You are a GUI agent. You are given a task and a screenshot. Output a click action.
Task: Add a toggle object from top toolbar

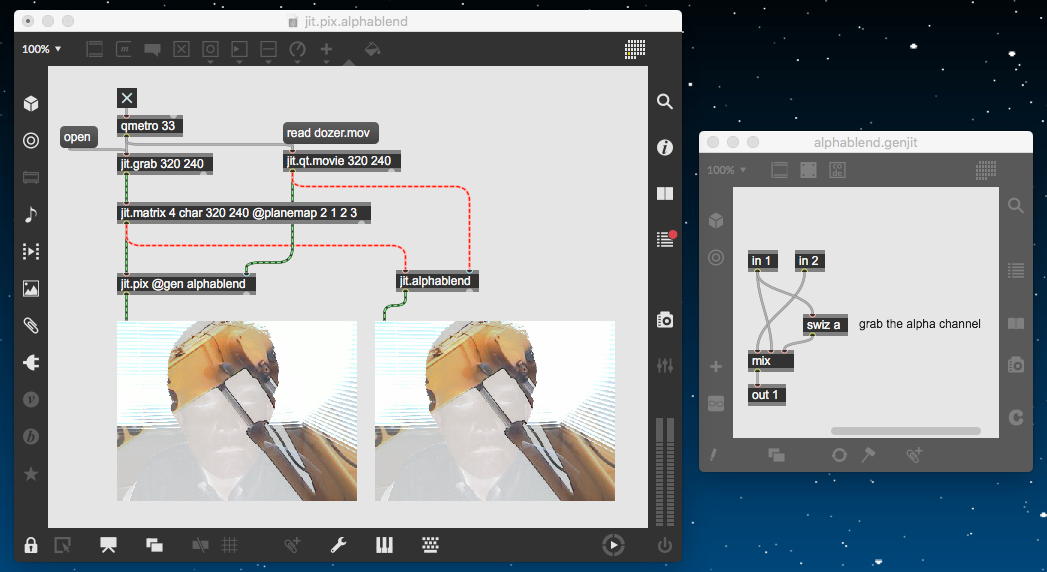182,49
